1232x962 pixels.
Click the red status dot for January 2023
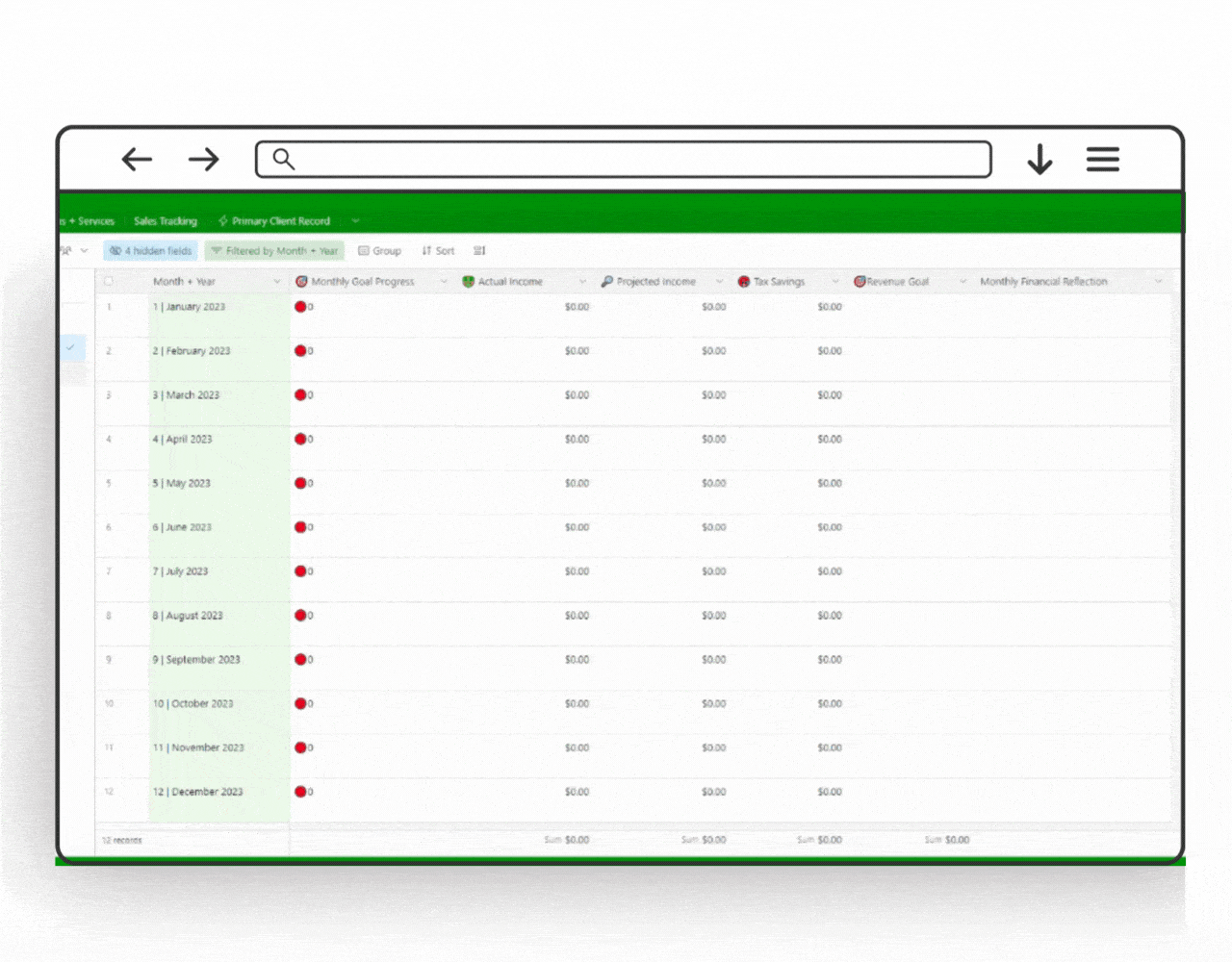coord(300,307)
